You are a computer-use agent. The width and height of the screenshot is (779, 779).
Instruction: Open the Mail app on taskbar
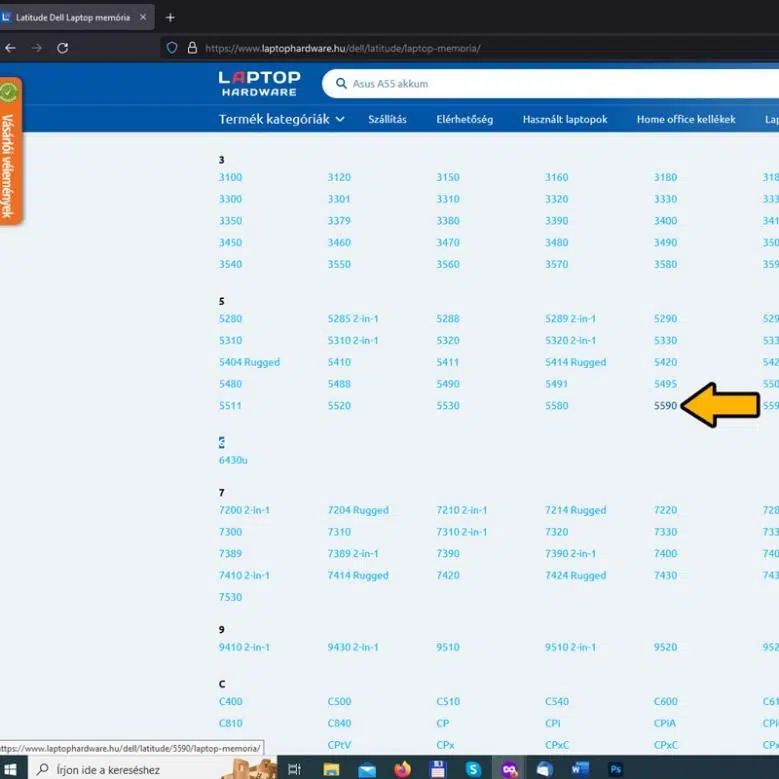(x=367, y=770)
